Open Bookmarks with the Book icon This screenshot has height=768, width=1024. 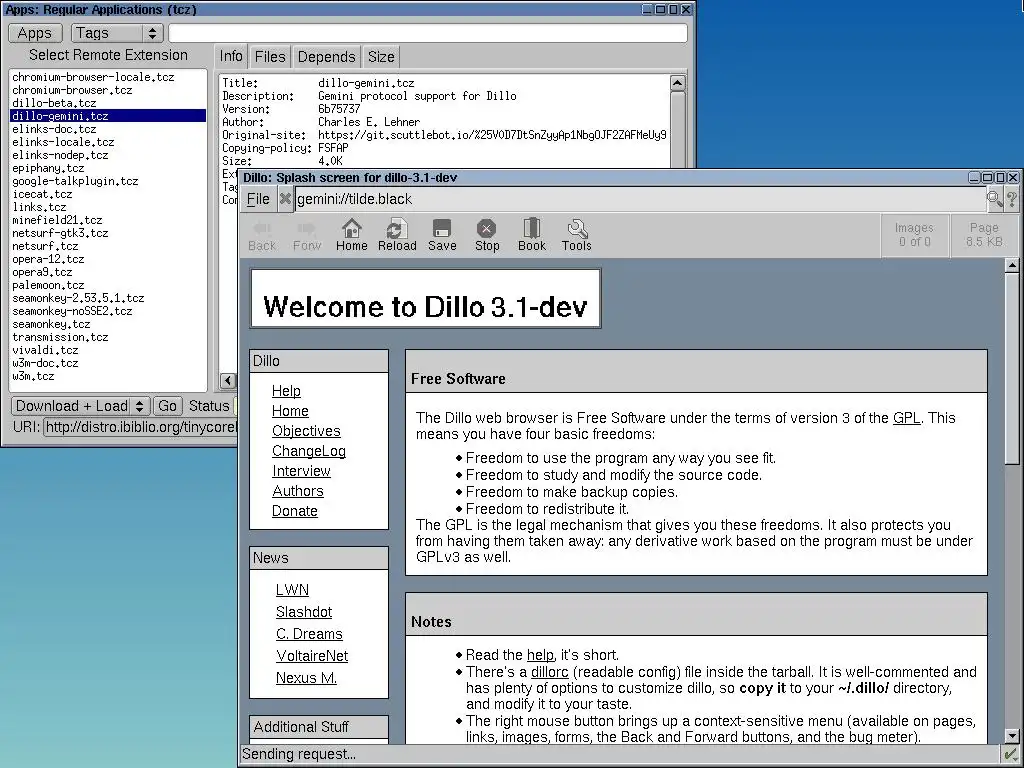click(532, 234)
